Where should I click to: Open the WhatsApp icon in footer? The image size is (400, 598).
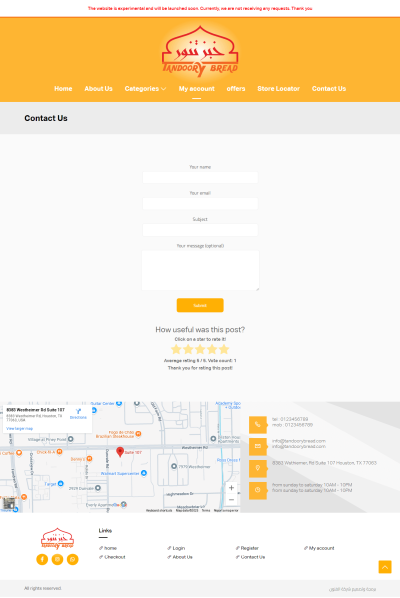tap(72, 559)
